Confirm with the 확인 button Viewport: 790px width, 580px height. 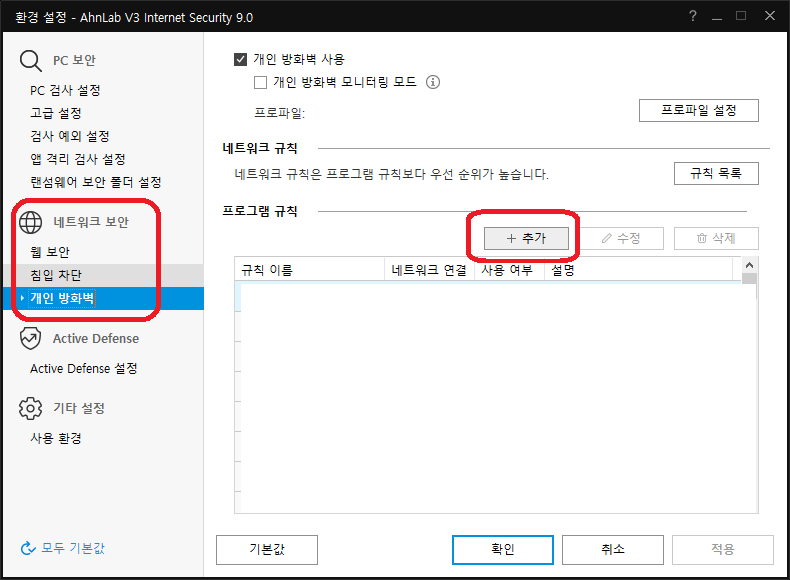point(502,549)
